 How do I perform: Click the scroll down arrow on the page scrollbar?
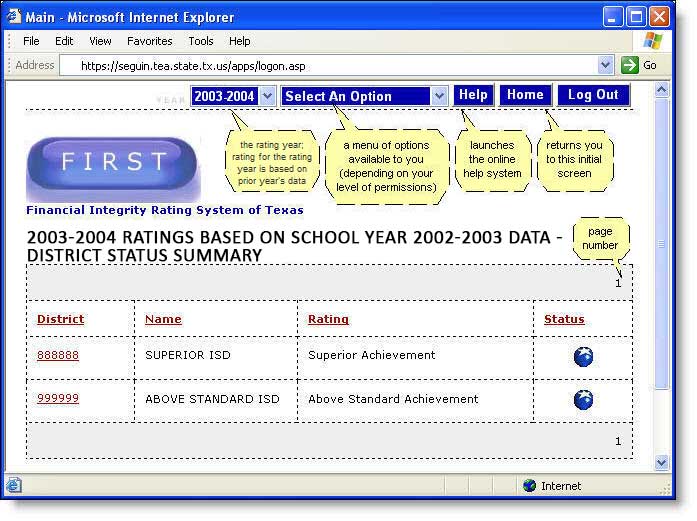click(661, 462)
